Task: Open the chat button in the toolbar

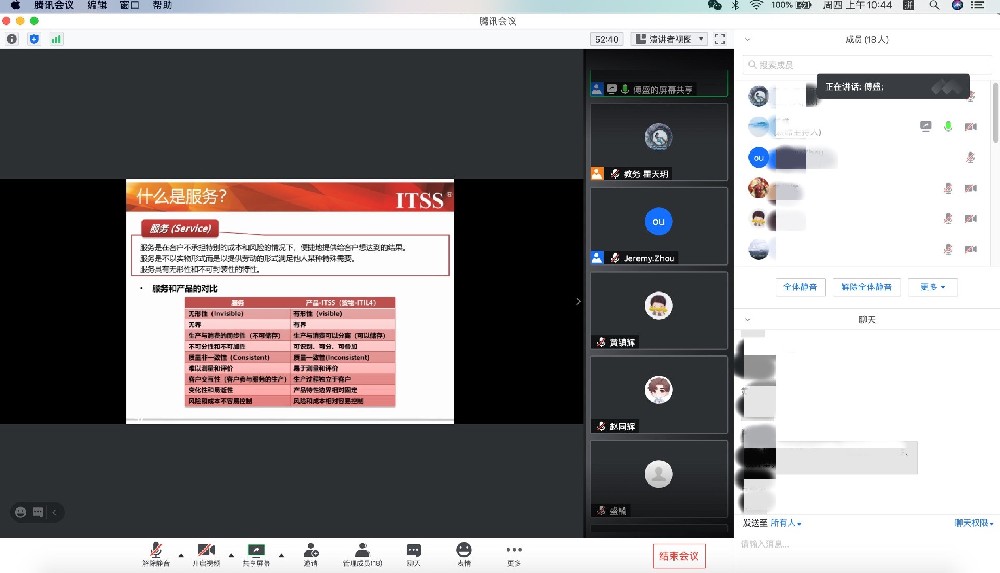Action: tap(413, 554)
